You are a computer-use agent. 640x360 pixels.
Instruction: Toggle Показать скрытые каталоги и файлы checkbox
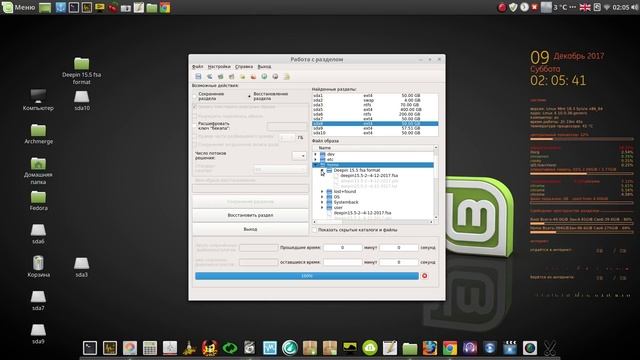click(x=314, y=230)
